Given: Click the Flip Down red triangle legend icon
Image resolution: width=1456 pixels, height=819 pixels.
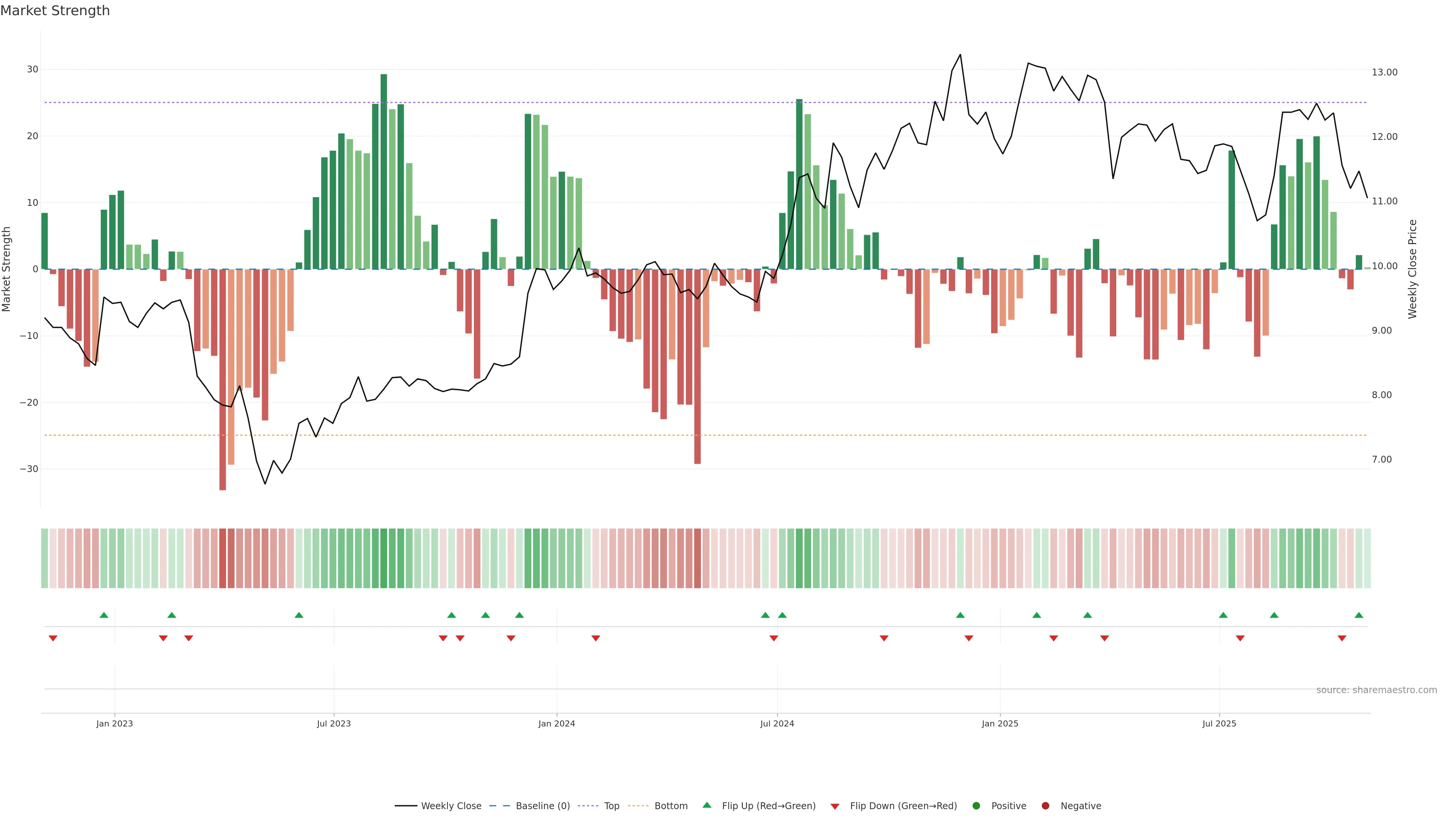Looking at the screenshot, I should pos(835,806).
